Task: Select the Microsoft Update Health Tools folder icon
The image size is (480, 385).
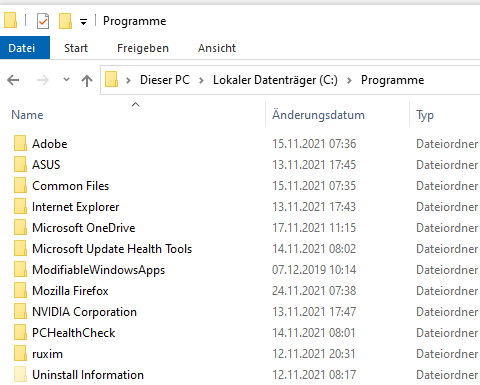Action: coord(20,248)
